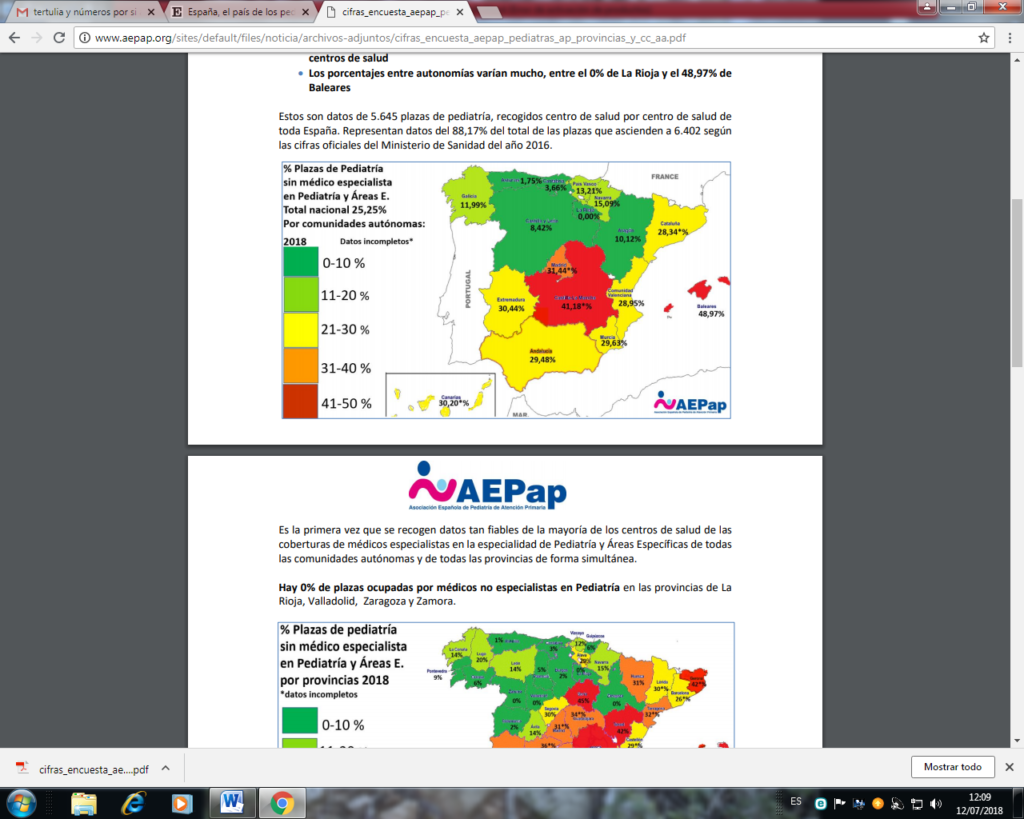Reload the current PDF page
1024x819 pixels.
61,38
